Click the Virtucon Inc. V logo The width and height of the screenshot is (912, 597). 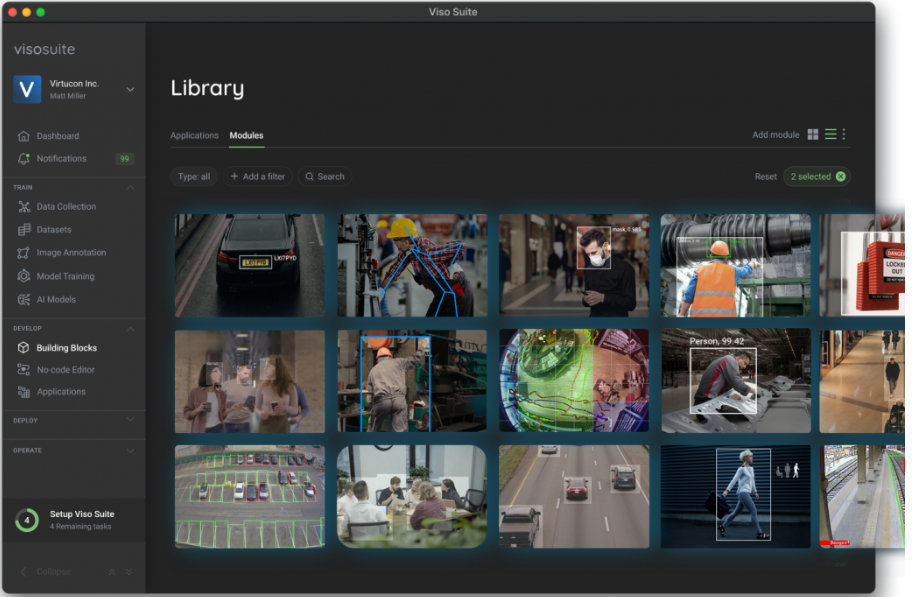click(27, 90)
